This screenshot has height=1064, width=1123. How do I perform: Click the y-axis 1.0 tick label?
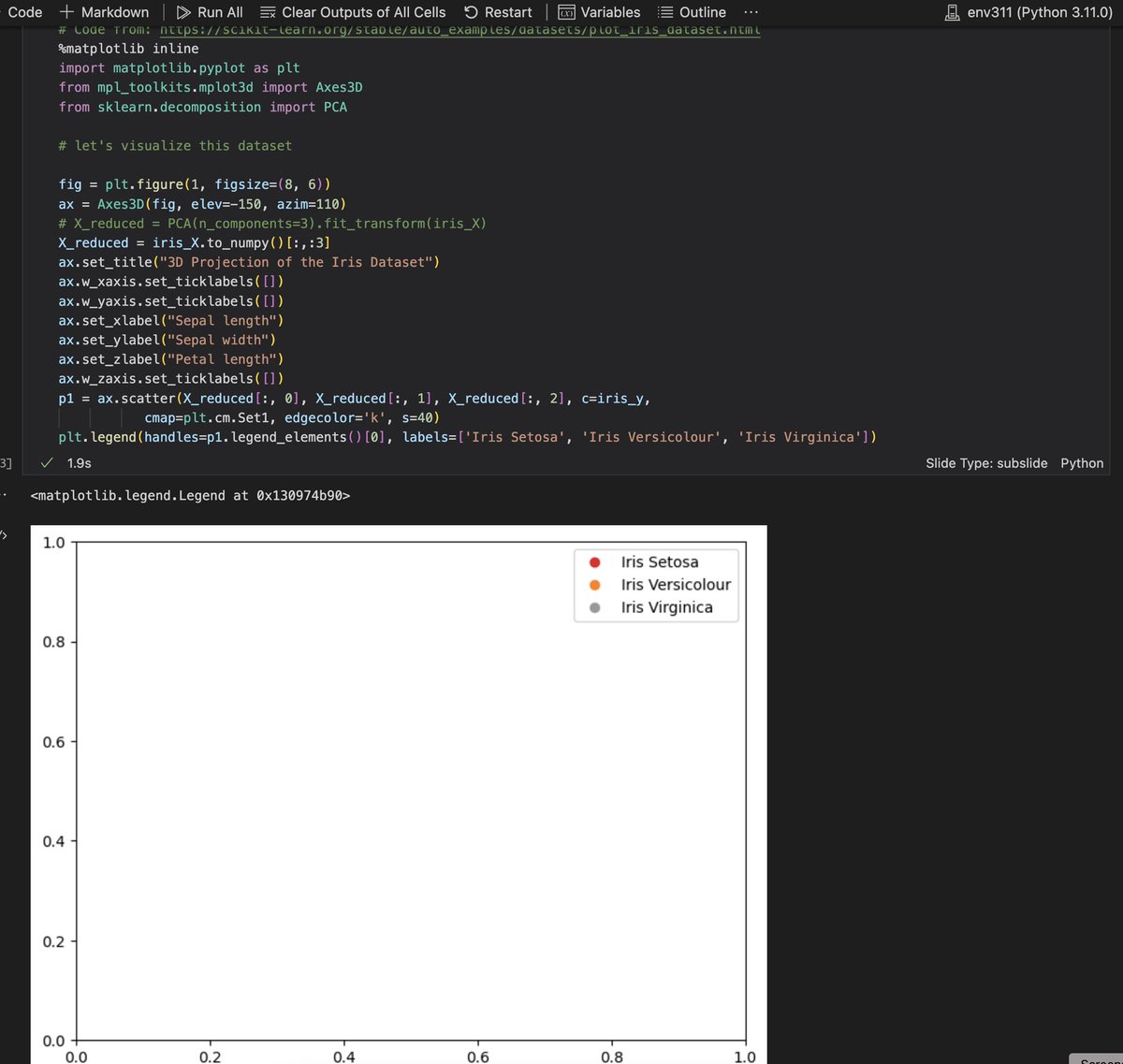click(54, 543)
